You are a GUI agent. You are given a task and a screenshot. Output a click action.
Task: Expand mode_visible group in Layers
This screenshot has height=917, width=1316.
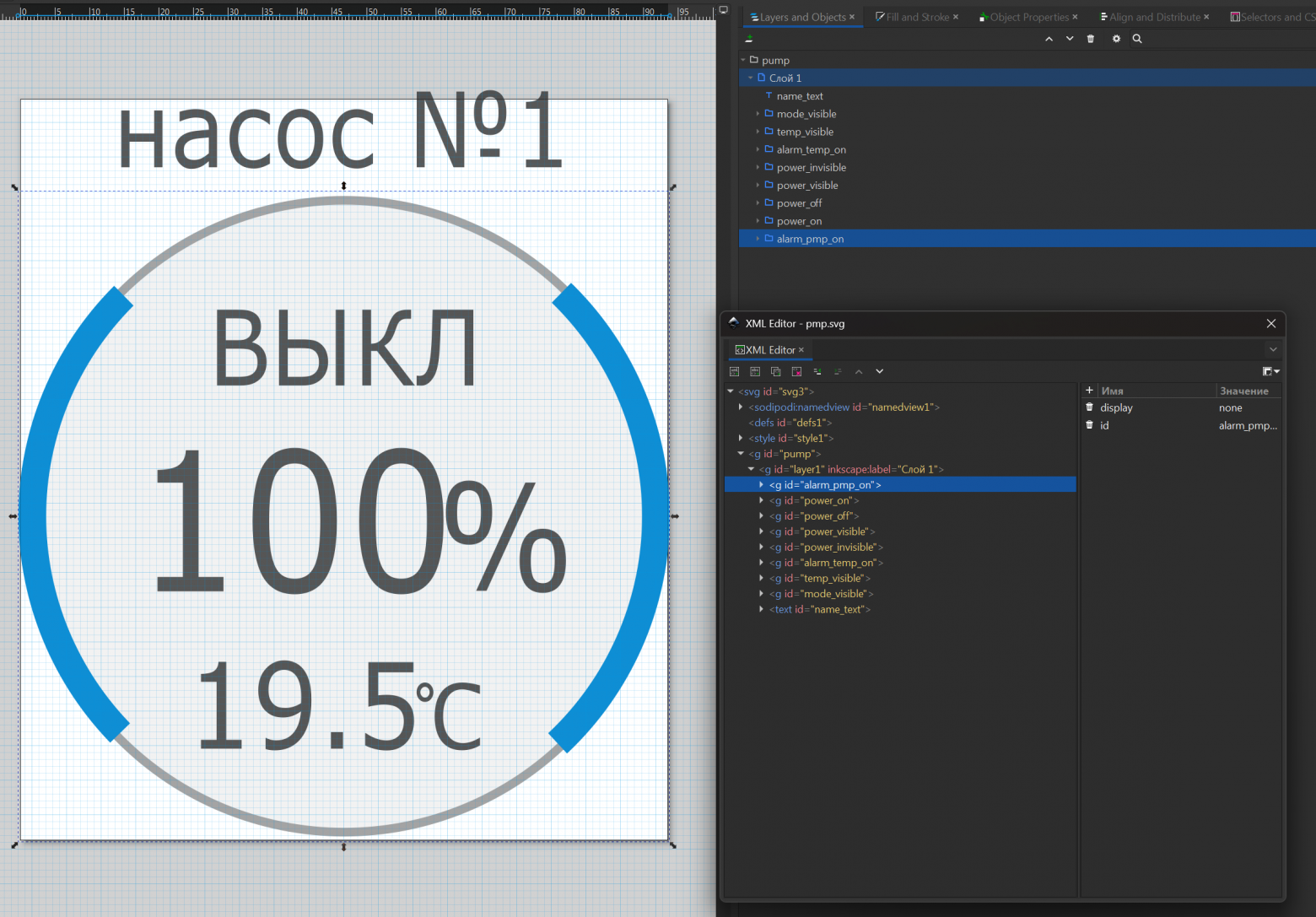758,114
